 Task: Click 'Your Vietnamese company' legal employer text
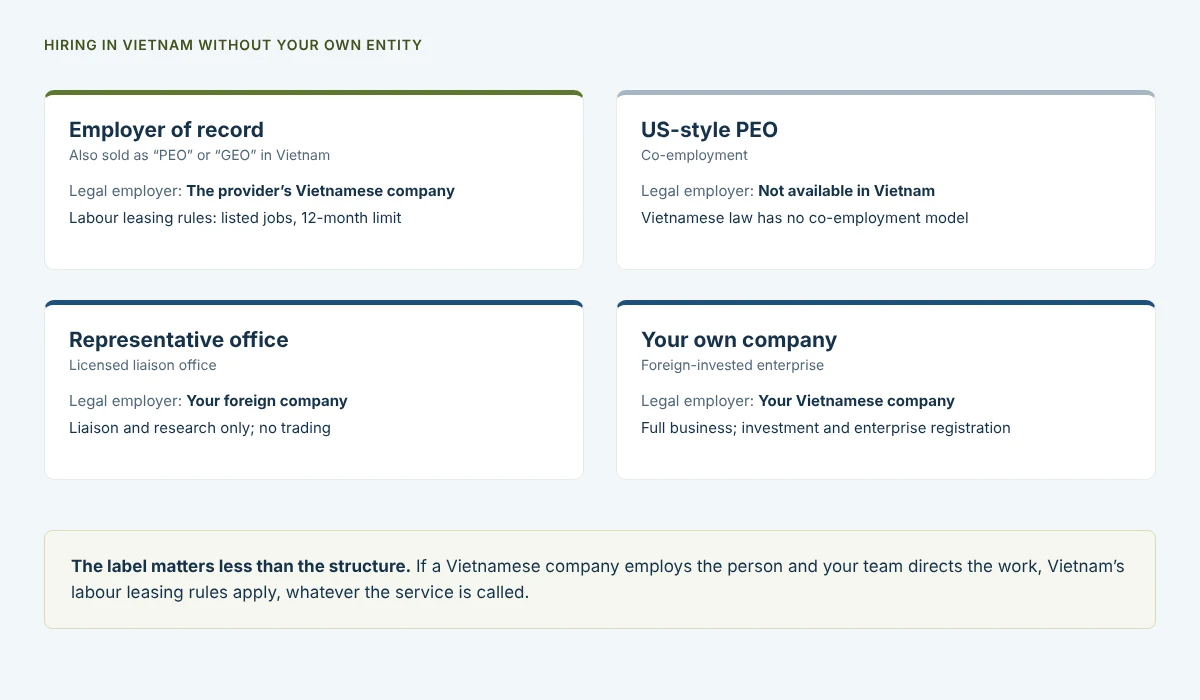[856, 401]
